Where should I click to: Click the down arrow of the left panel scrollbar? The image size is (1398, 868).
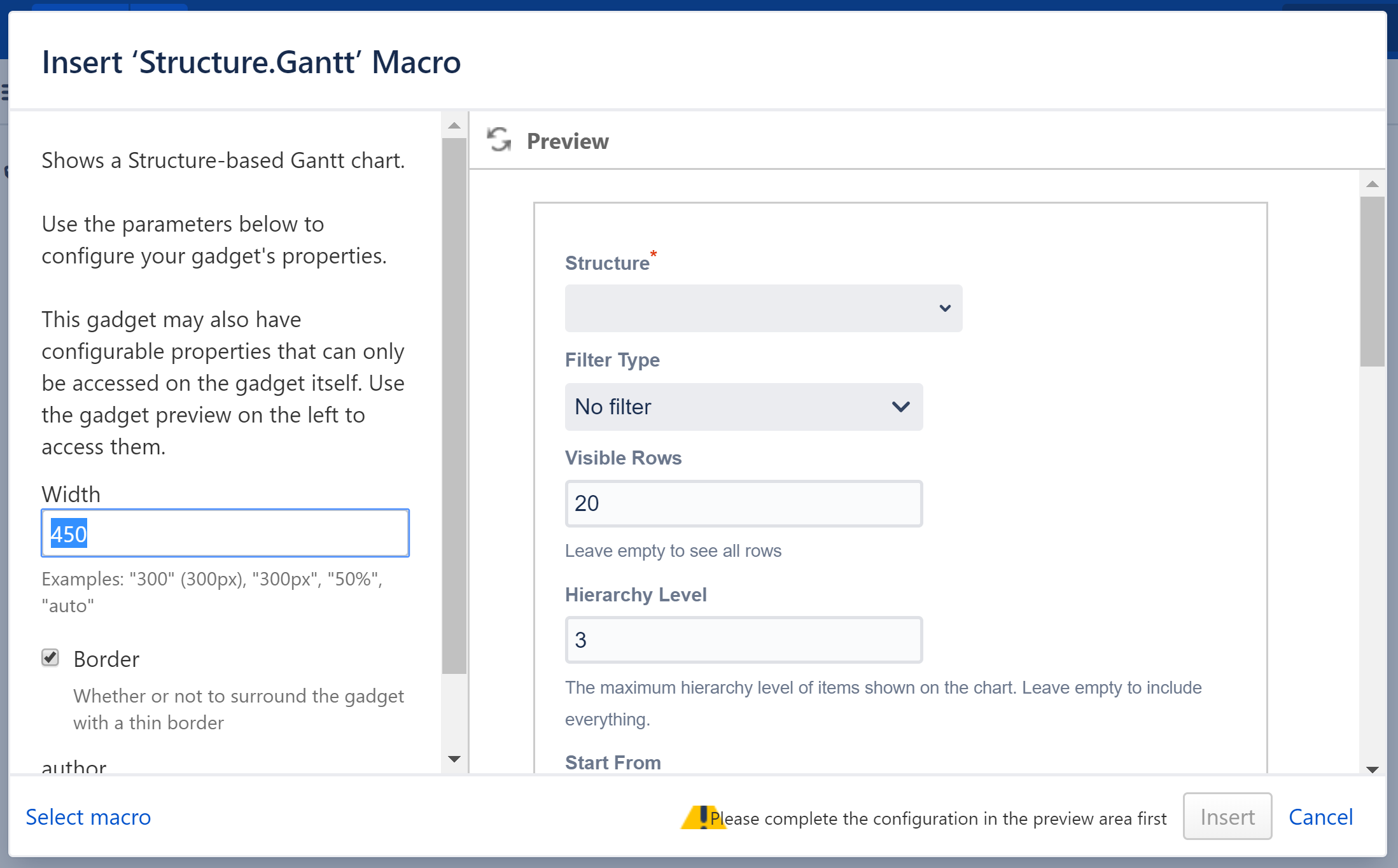pyautogui.click(x=454, y=758)
